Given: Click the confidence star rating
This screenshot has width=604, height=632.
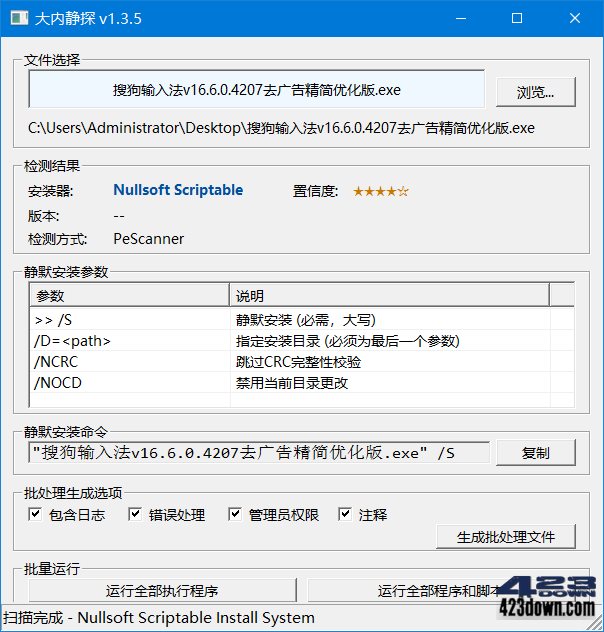Looking at the screenshot, I should point(381,191).
